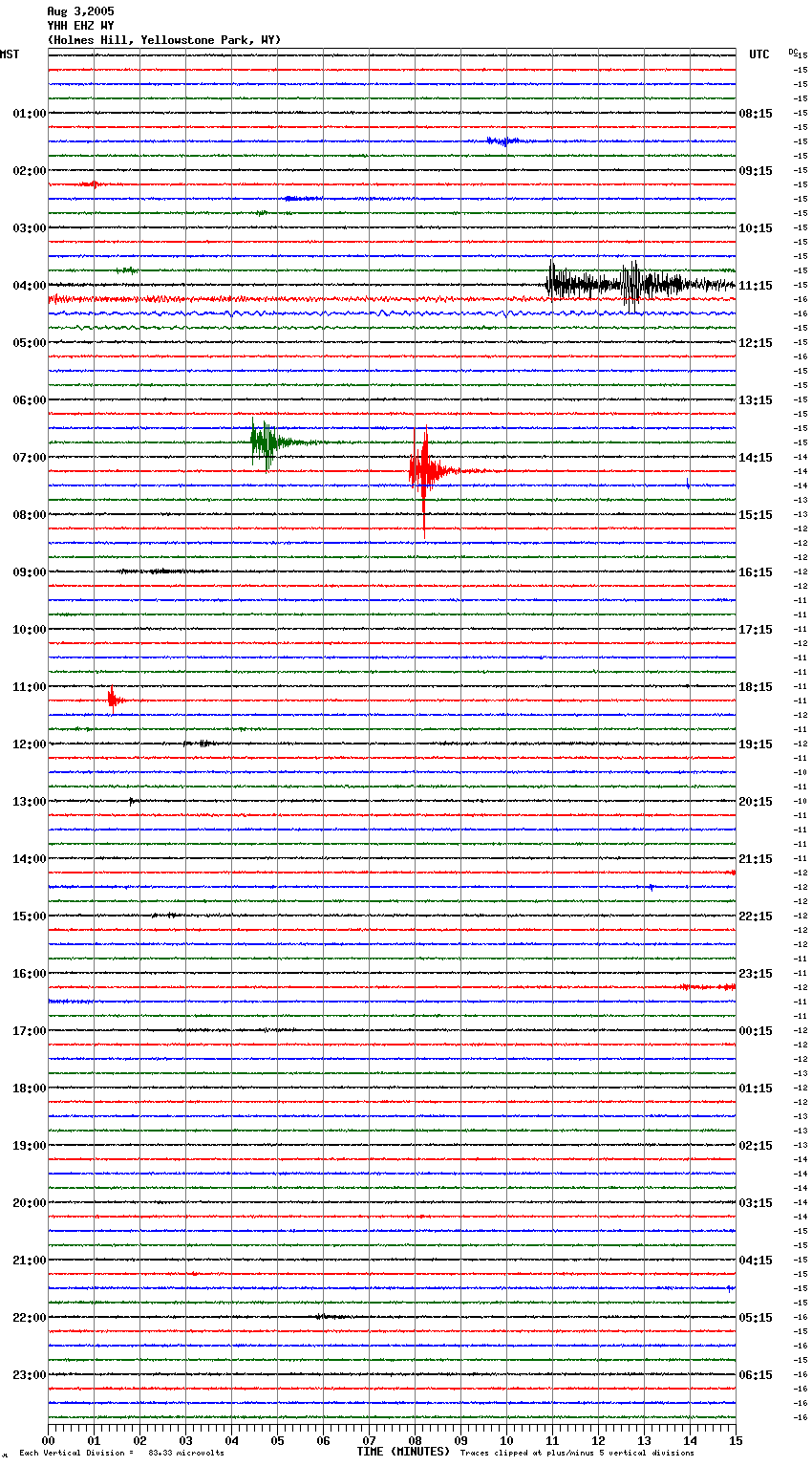Select the 12:00 MST time label

click(30, 744)
